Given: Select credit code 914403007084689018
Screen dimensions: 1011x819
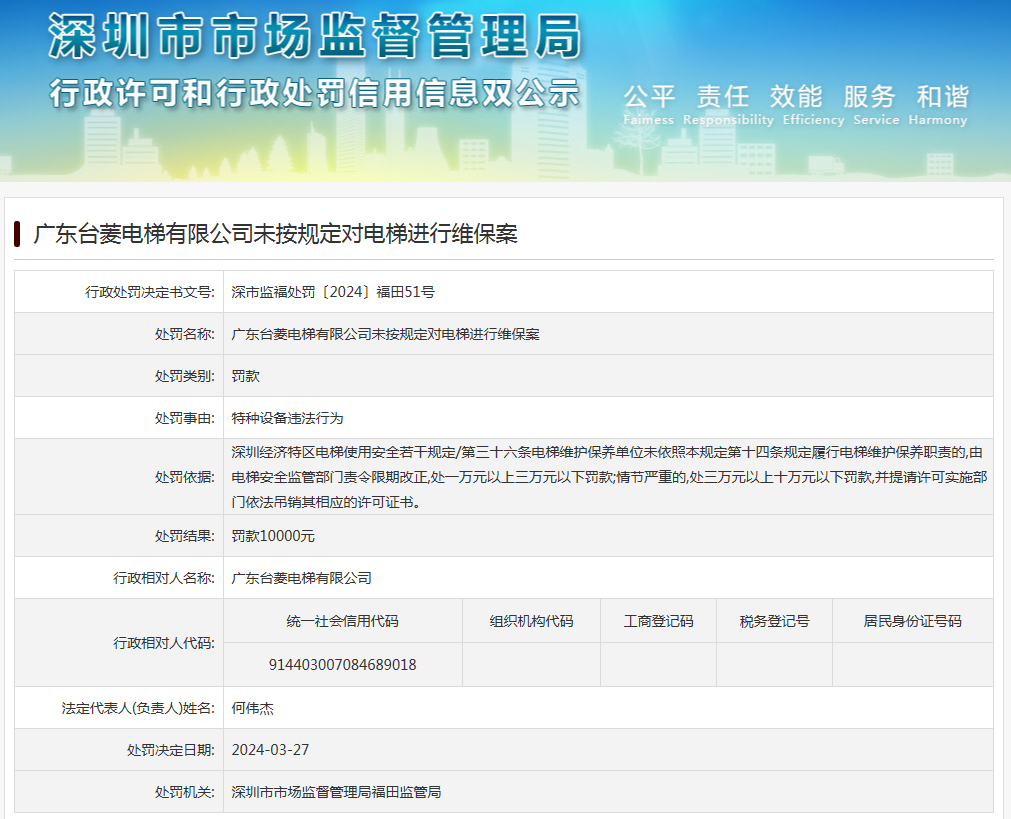Looking at the screenshot, I should click(342, 665).
